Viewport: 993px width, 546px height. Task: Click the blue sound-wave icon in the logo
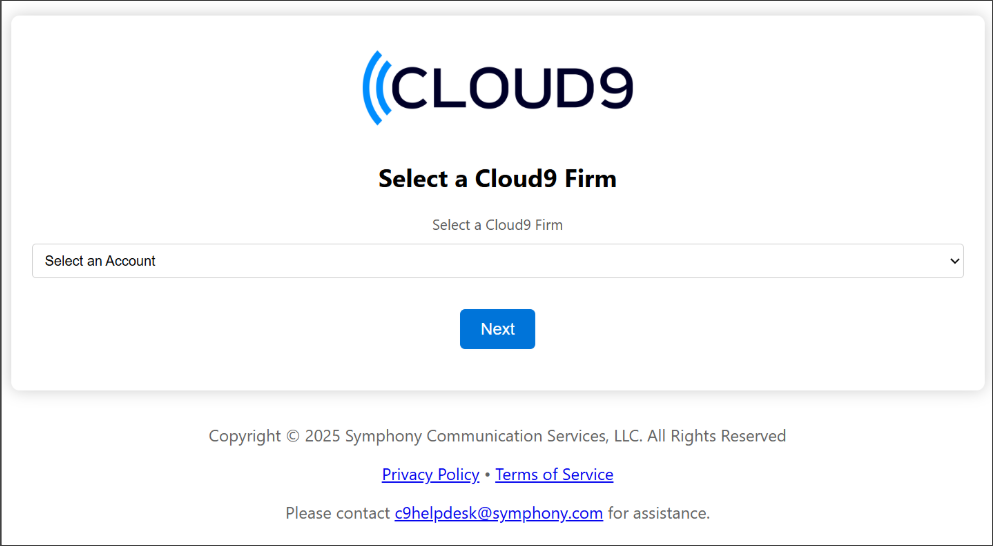point(375,87)
